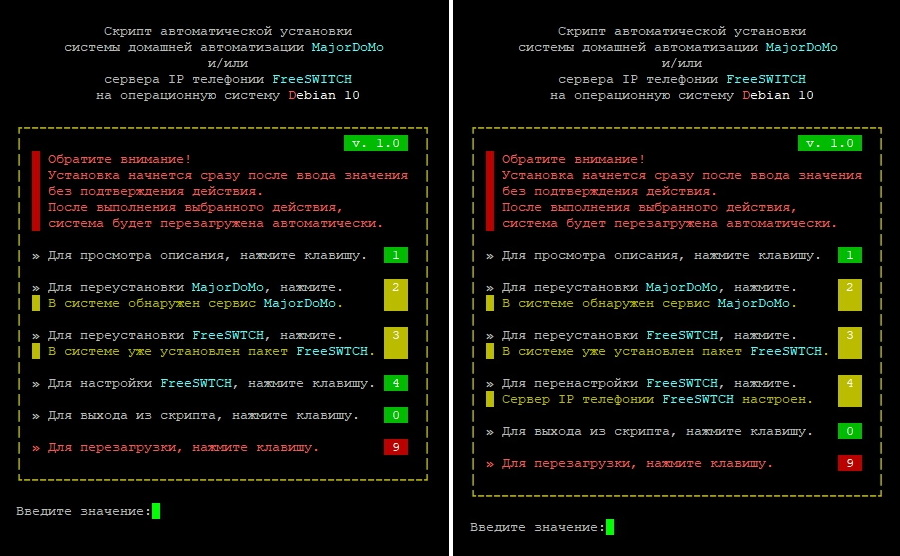This screenshot has height=556, width=900.
Task: Click 'В системе обнаружен сервис MajorDoMo.' right terminal
Action: 649,303
